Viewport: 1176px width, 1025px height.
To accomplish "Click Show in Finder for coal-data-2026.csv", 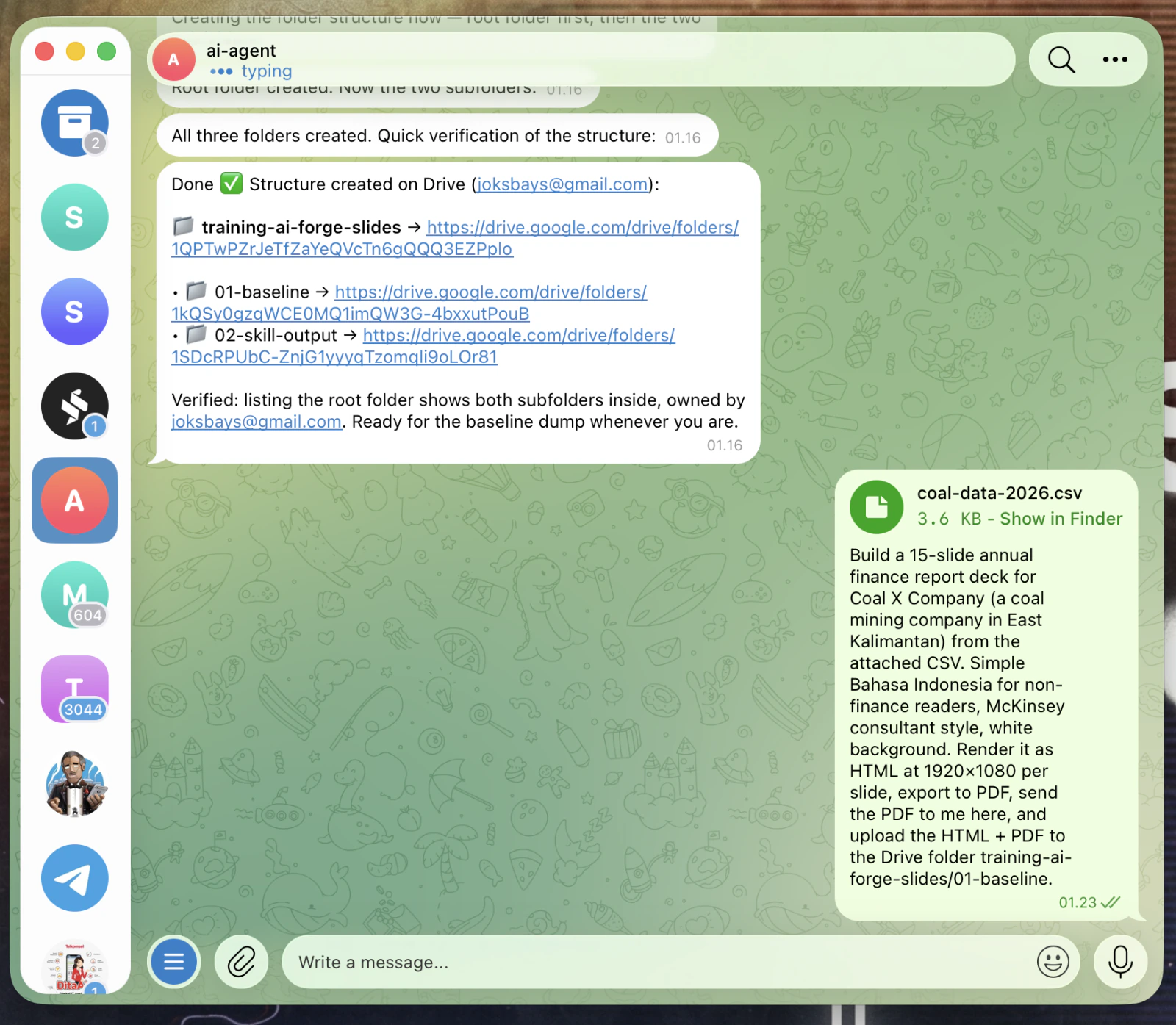I will pos(1061,519).
